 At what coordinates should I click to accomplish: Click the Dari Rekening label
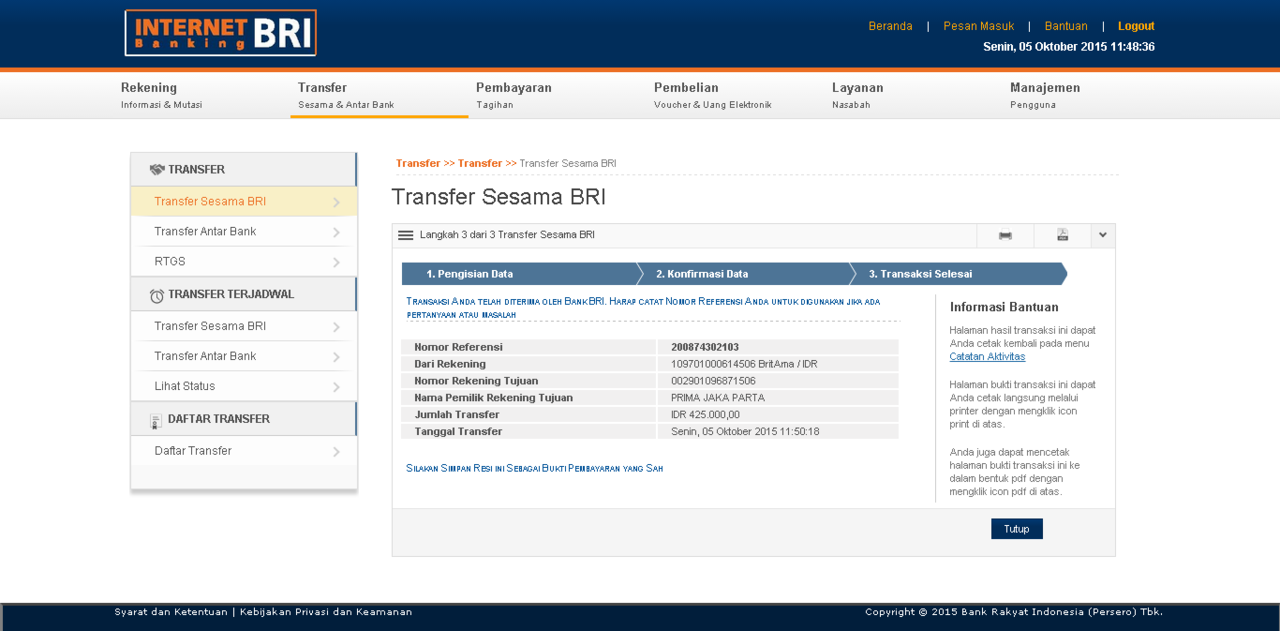tap(450, 364)
